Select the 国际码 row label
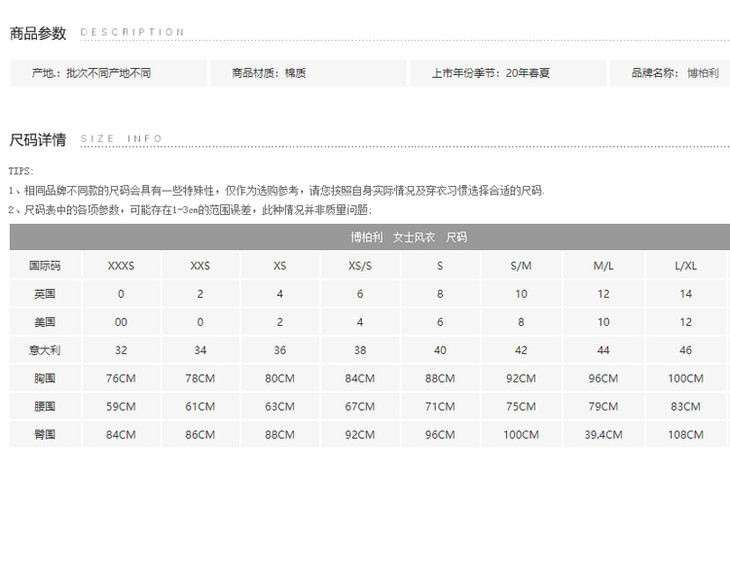Viewport: 730px width, 579px height. pyautogui.click(x=44, y=266)
